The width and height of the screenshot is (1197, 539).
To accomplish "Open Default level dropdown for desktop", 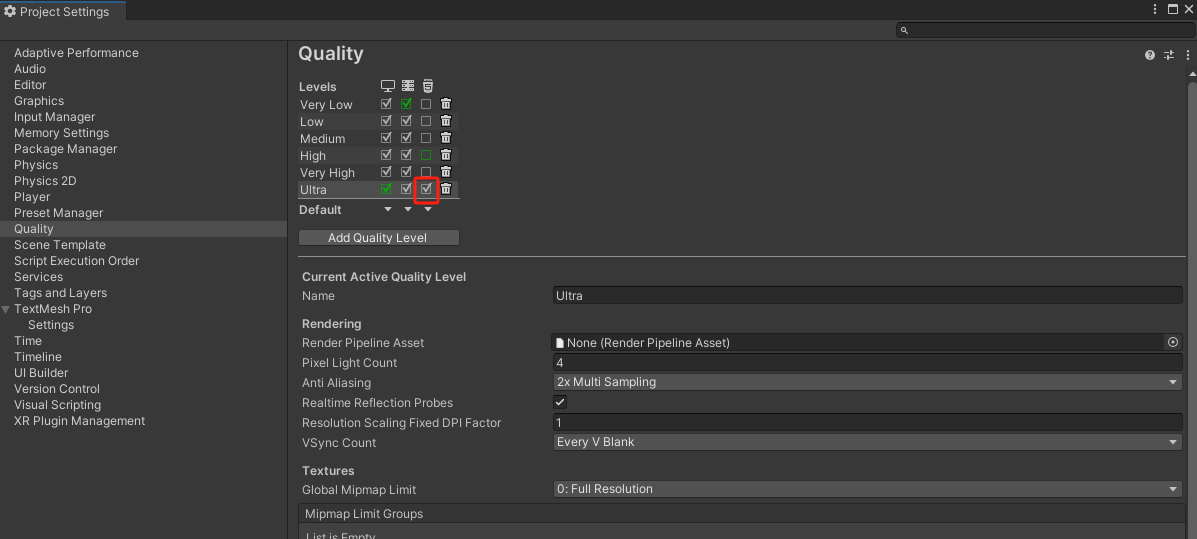I will coord(388,209).
